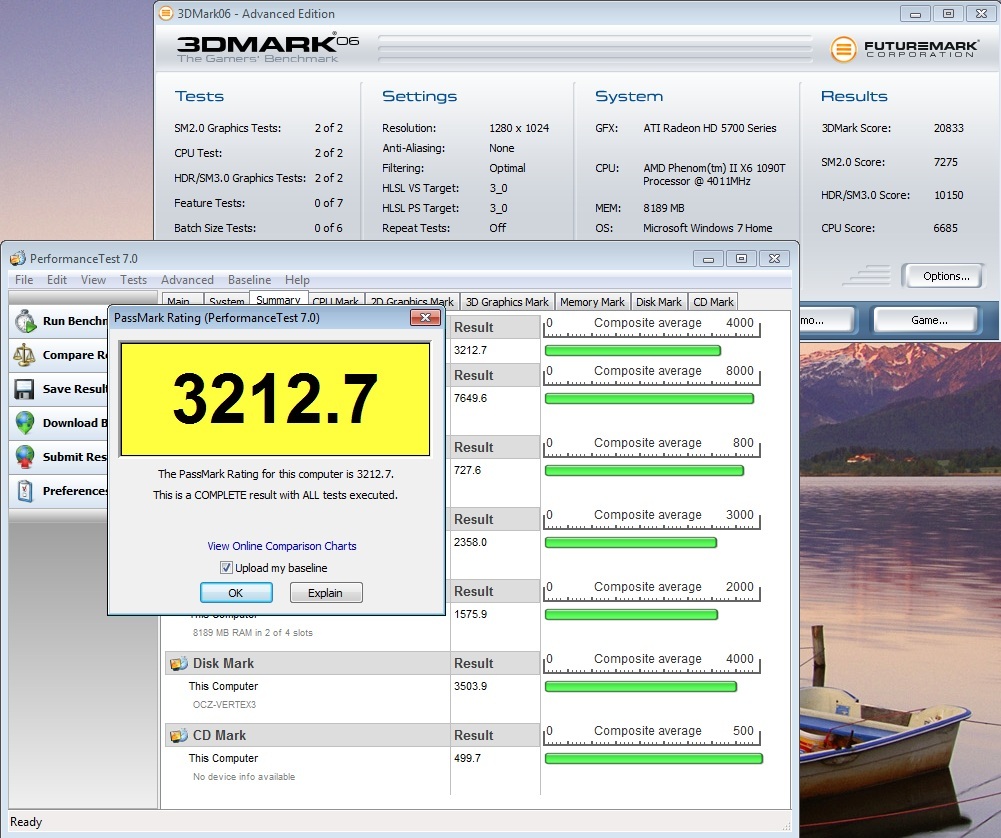
Task: Click the Submit Results globe icon
Action: (x=25, y=456)
